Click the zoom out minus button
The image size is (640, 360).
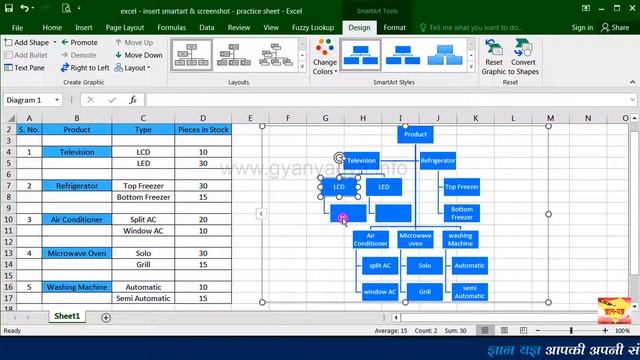[538, 331]
